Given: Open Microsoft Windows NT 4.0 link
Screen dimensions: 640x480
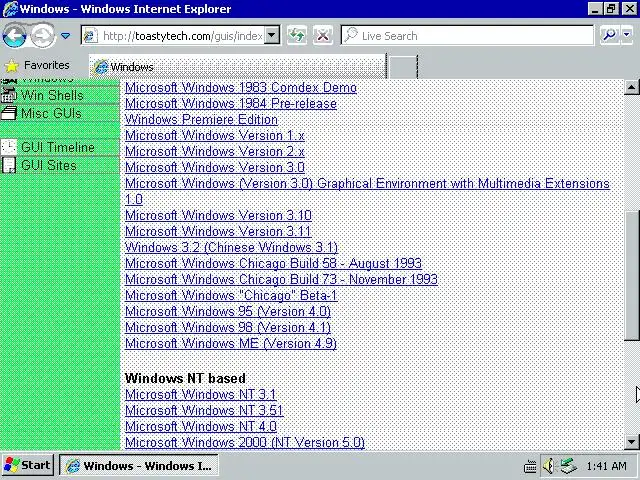Looking at the screenshot, I should point(201,427).
